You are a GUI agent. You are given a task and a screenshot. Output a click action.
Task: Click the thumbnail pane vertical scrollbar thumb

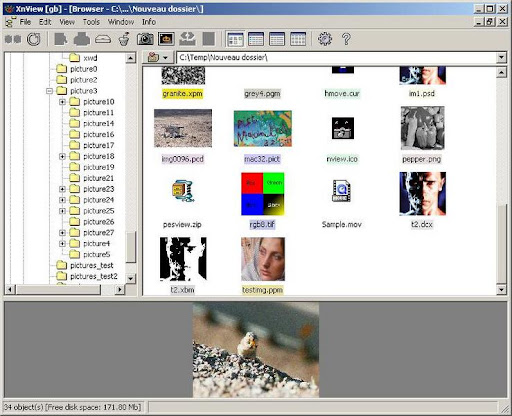pyautogui.click(x=501, y=243)
